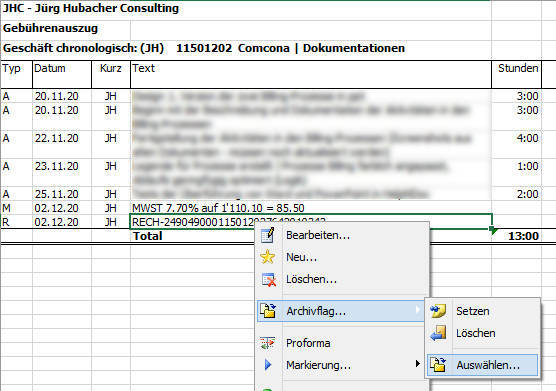
Task: Select Setzen in the Archivflag submenu
Action: tap(473, 311)
